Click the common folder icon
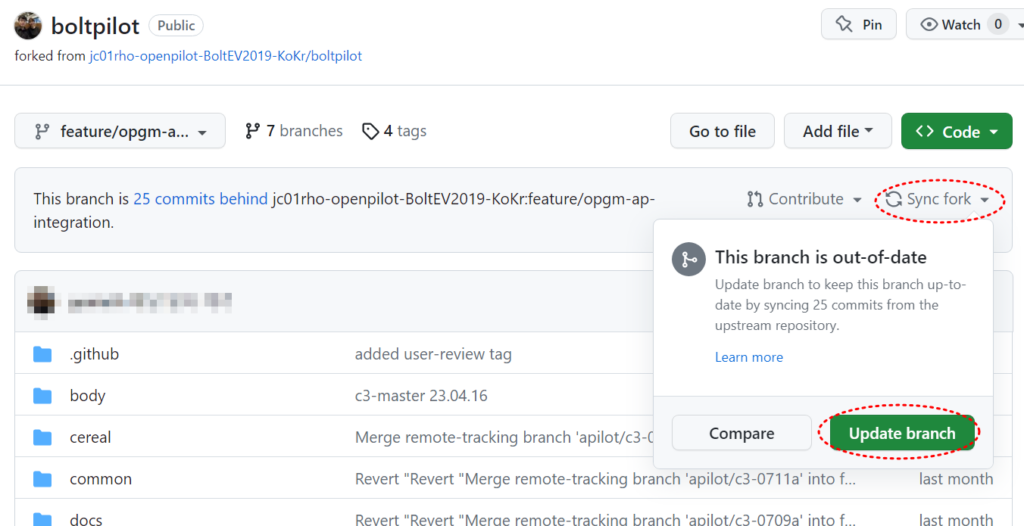The width and height of the screenshot is (1024, 526). (42, 479)
